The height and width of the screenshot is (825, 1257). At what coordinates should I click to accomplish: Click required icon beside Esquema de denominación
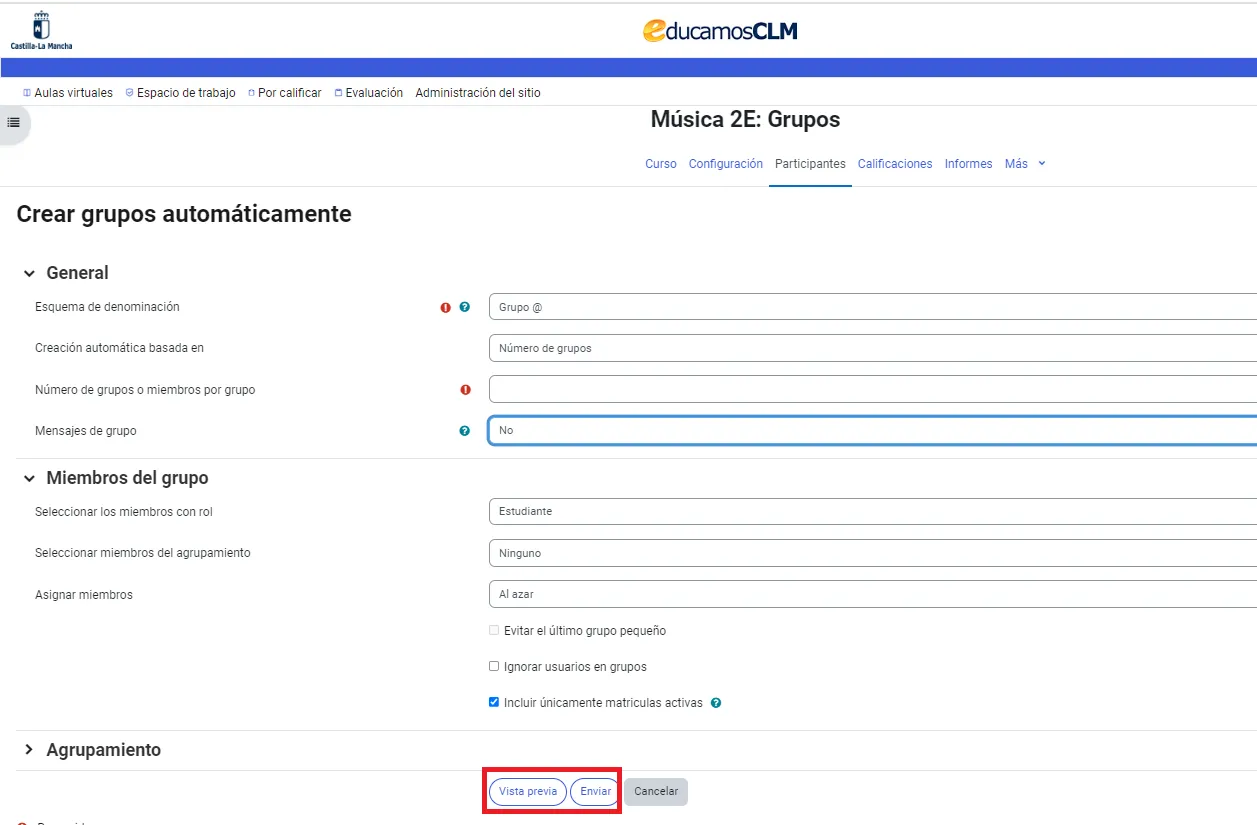coord(446,307)
